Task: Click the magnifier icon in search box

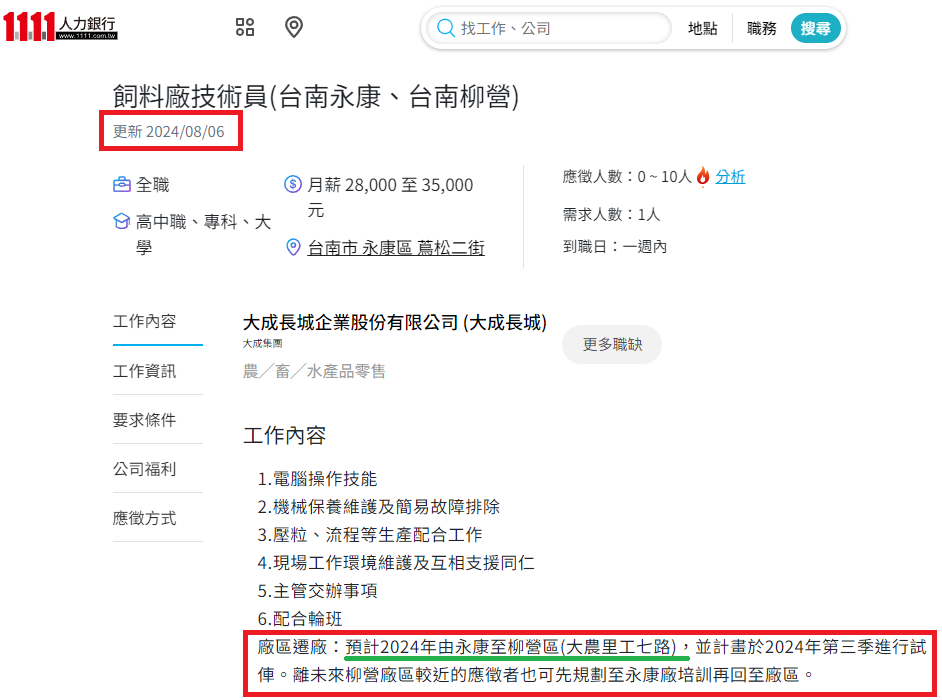Action: (x=445, y=28)
